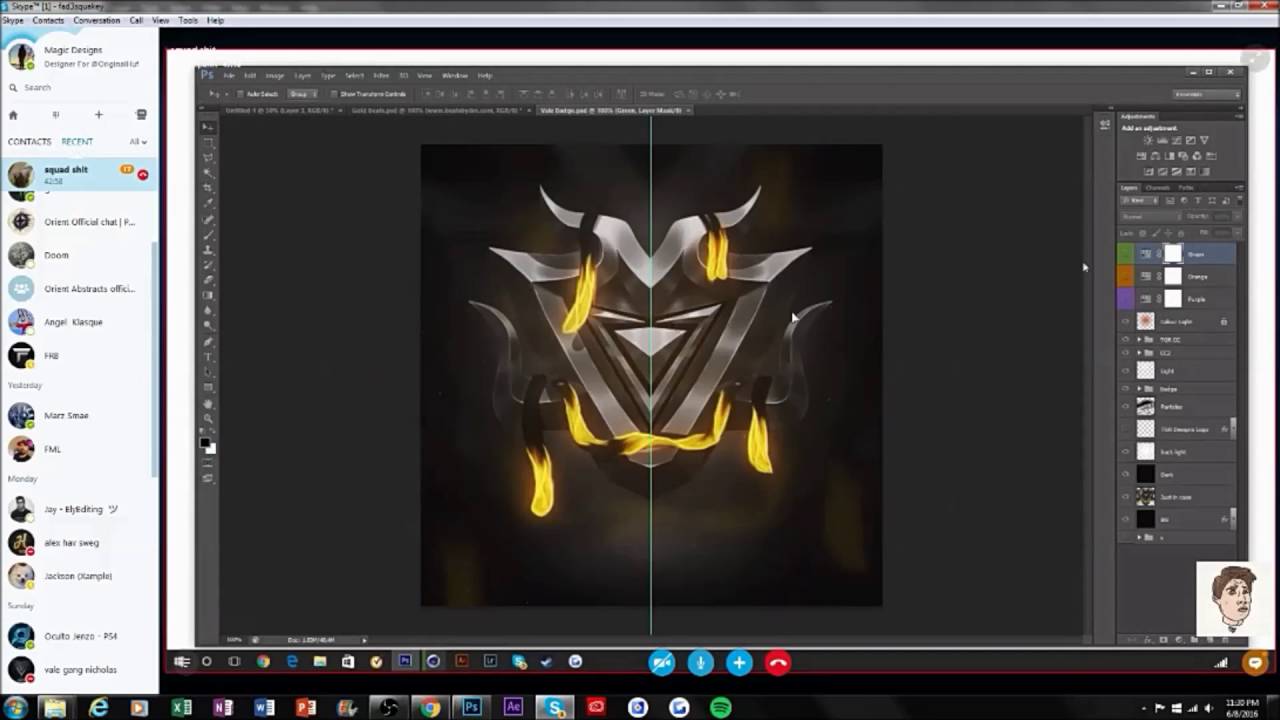The image size is (1280, 720).
Task: Select the Zoom tool in shared Photoshop
Action: pyautogui.click(x=208, y=419)
